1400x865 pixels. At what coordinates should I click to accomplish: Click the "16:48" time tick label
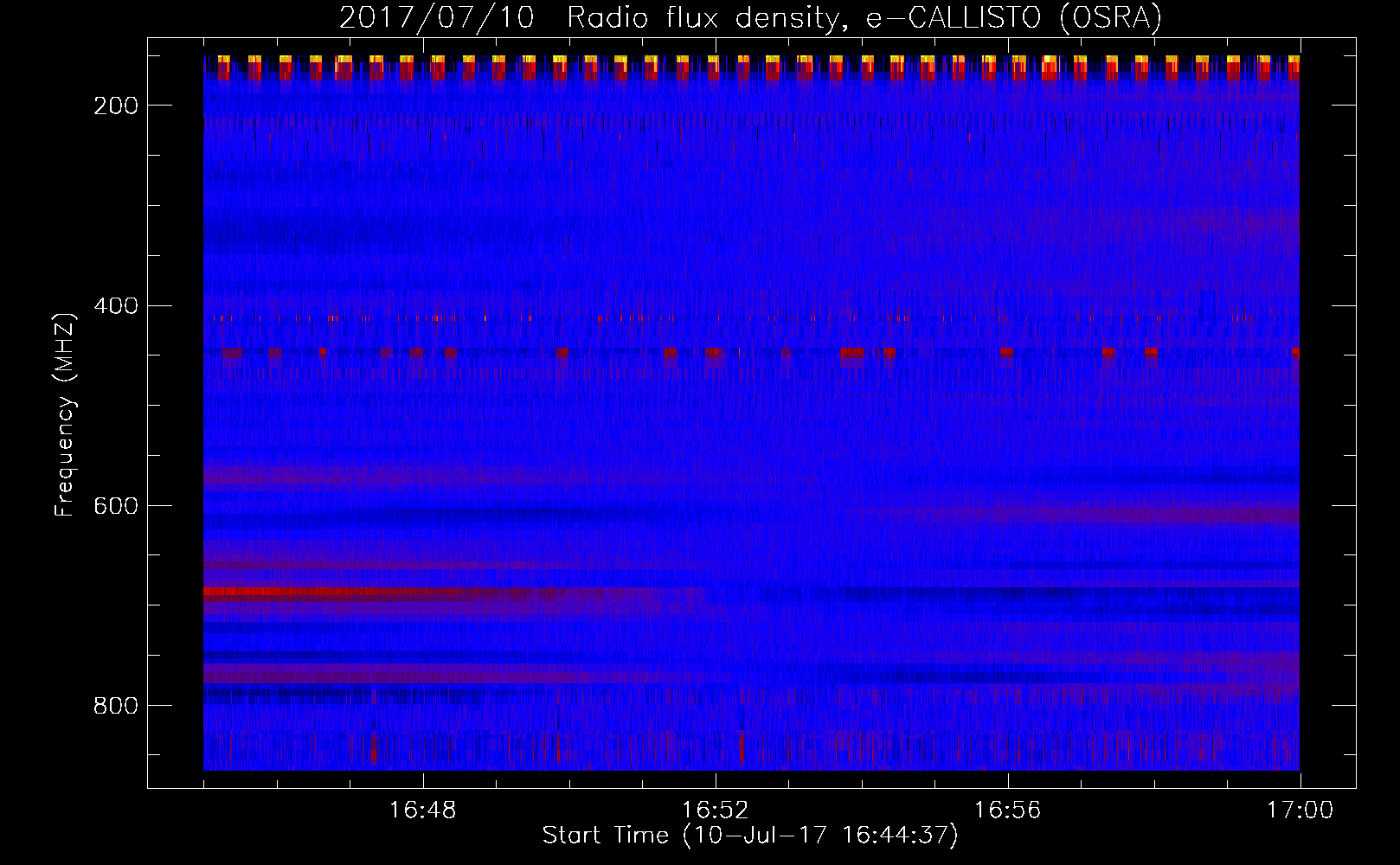click(x=423, y=811)
